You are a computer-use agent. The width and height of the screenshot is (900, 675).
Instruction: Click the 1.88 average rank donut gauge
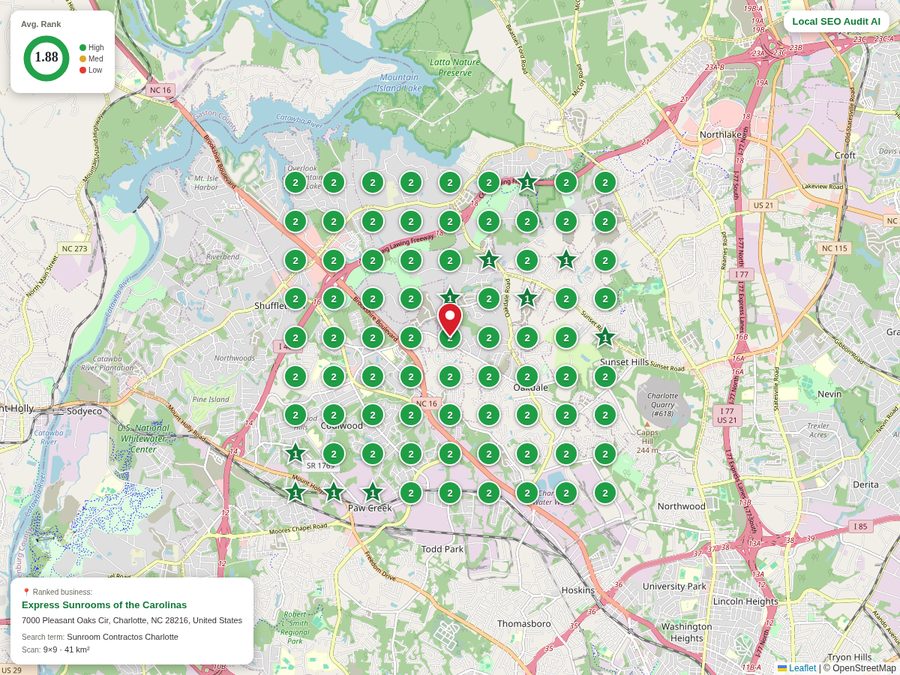[x=46, y=58]
